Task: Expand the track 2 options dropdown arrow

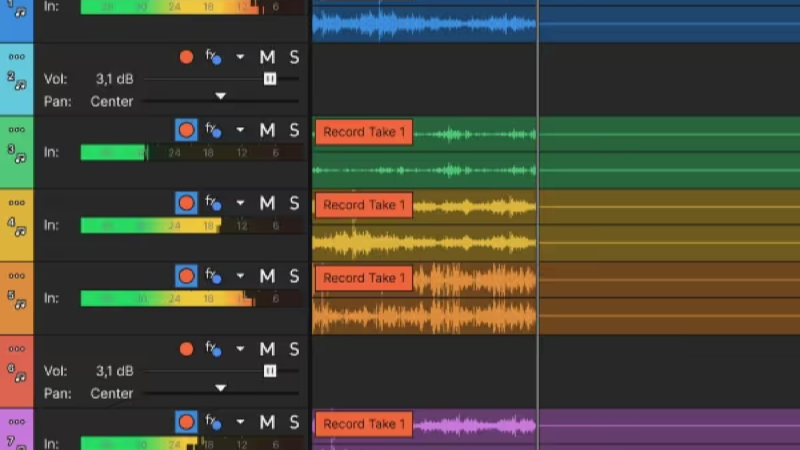Action: tap(240, 57)
